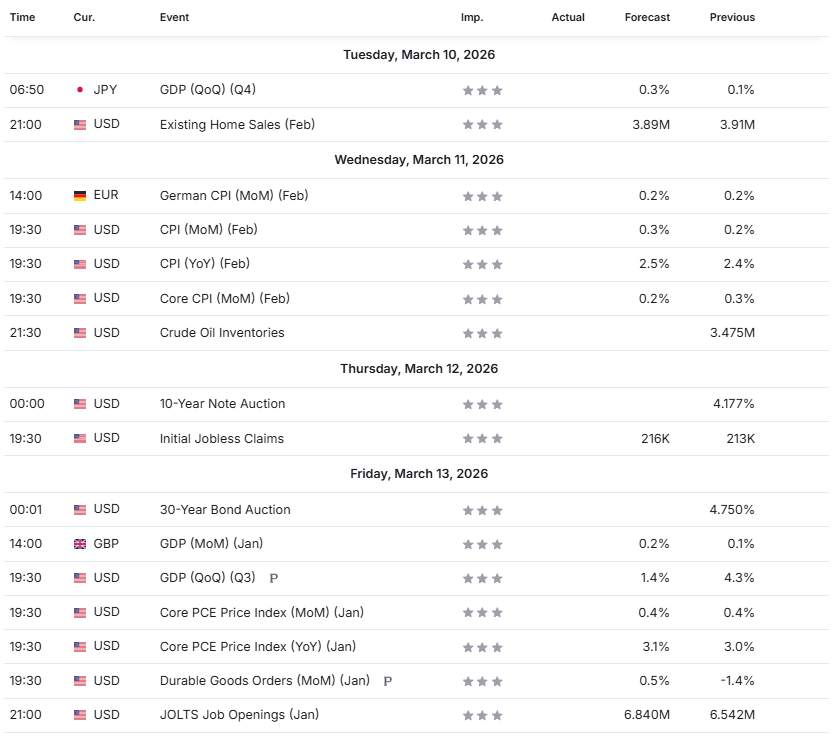Click the Previous column header

pyautogui.click(x=732, y=17)
